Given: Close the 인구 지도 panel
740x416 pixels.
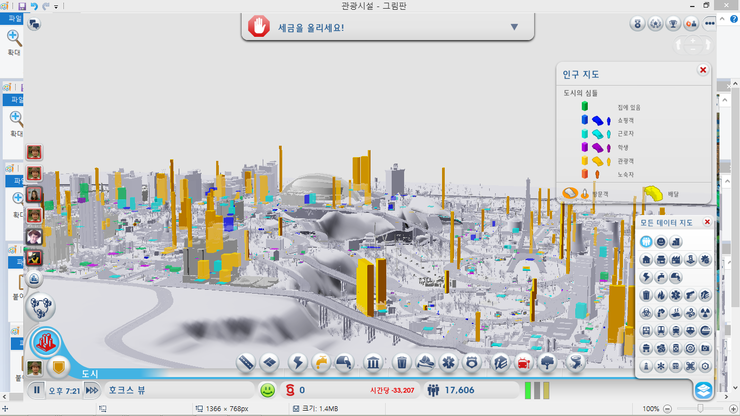Looking at the screenshot, I should tap(703, 70).
